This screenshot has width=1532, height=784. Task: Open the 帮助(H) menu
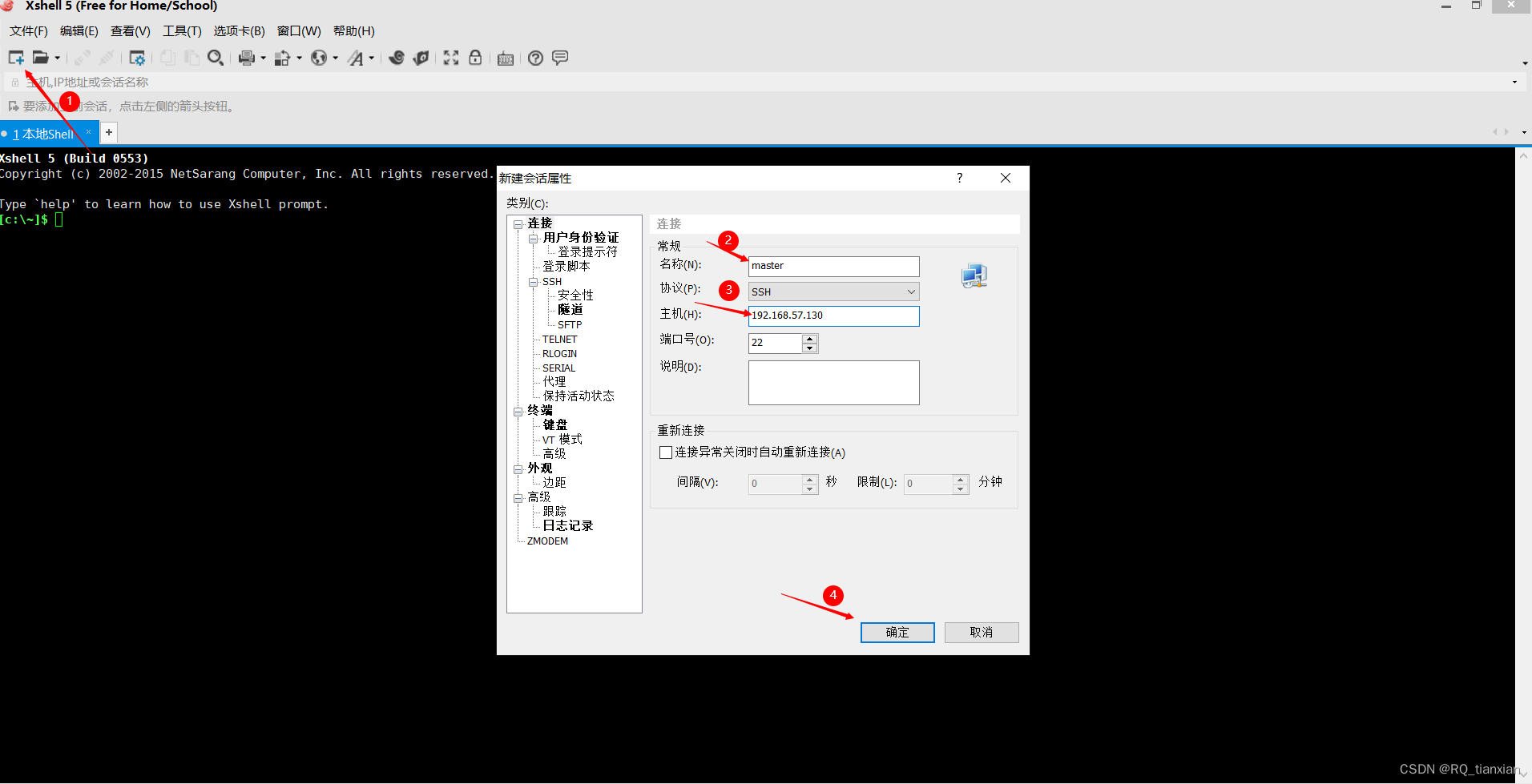354,31
